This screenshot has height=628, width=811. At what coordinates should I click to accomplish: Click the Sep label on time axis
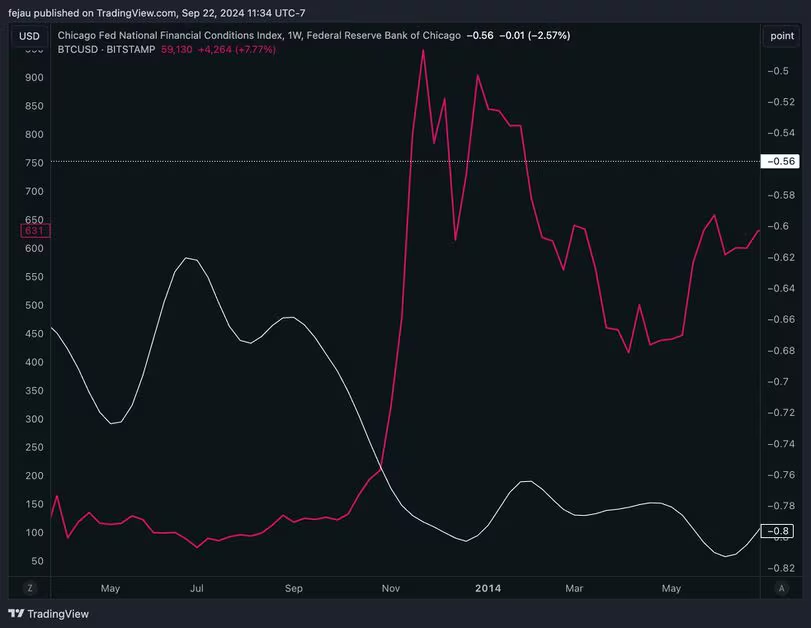tap(293, 588)
